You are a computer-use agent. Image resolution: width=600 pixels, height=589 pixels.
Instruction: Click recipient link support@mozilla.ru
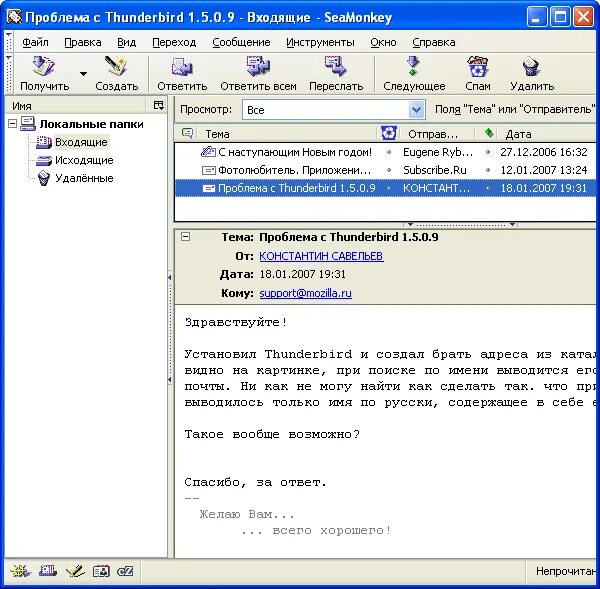tap(305, 293)
